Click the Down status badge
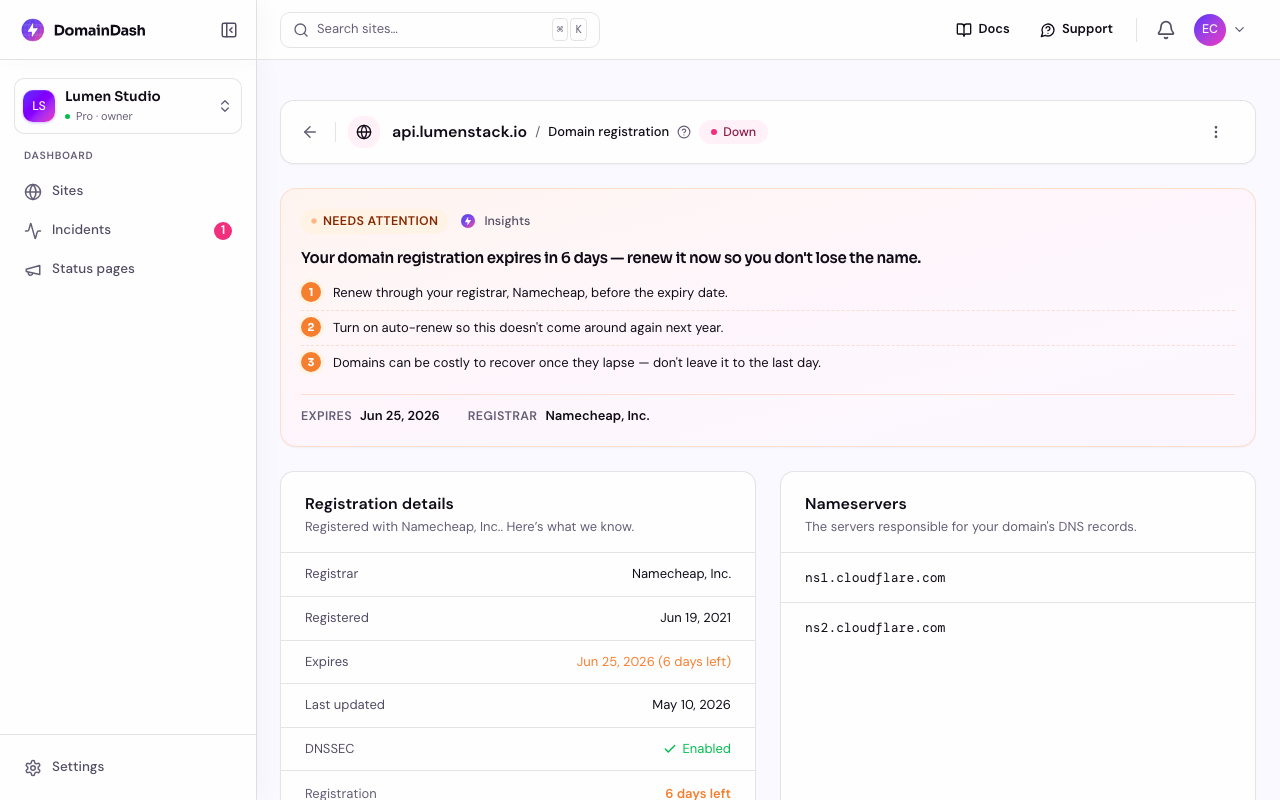This screenshot has height=800, width=1280. [x=733, y=132]
